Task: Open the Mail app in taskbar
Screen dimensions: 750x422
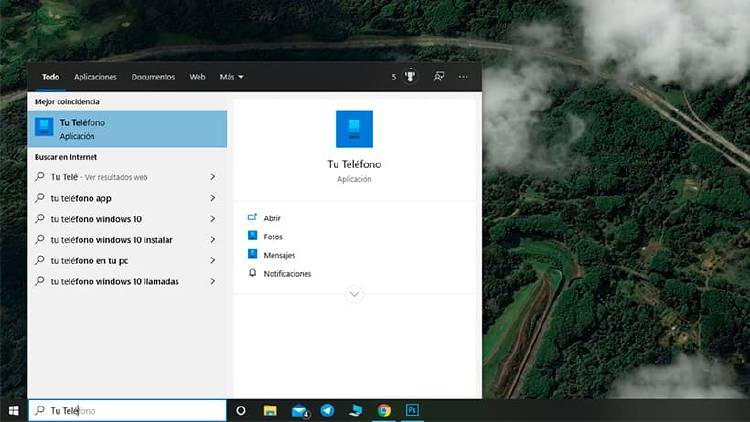Action: point(299,410)
